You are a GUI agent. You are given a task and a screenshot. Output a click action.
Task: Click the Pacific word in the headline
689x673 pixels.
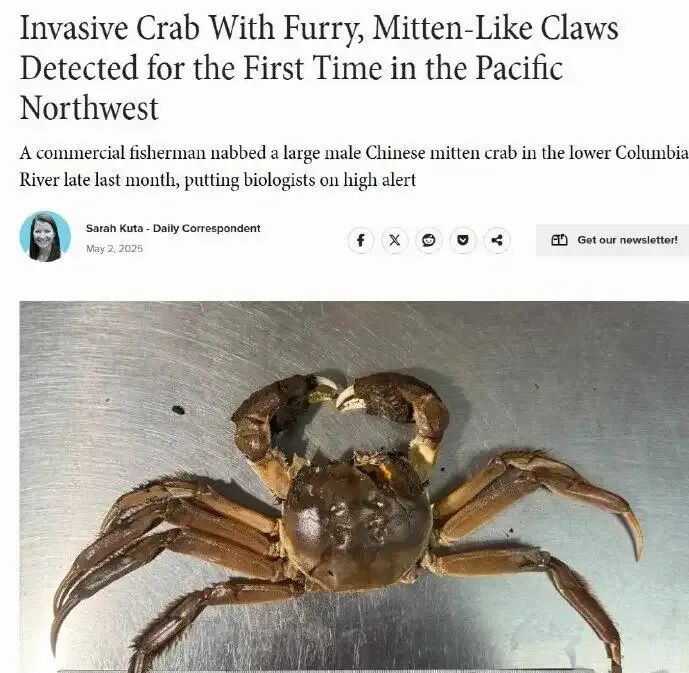coord(519,68)
